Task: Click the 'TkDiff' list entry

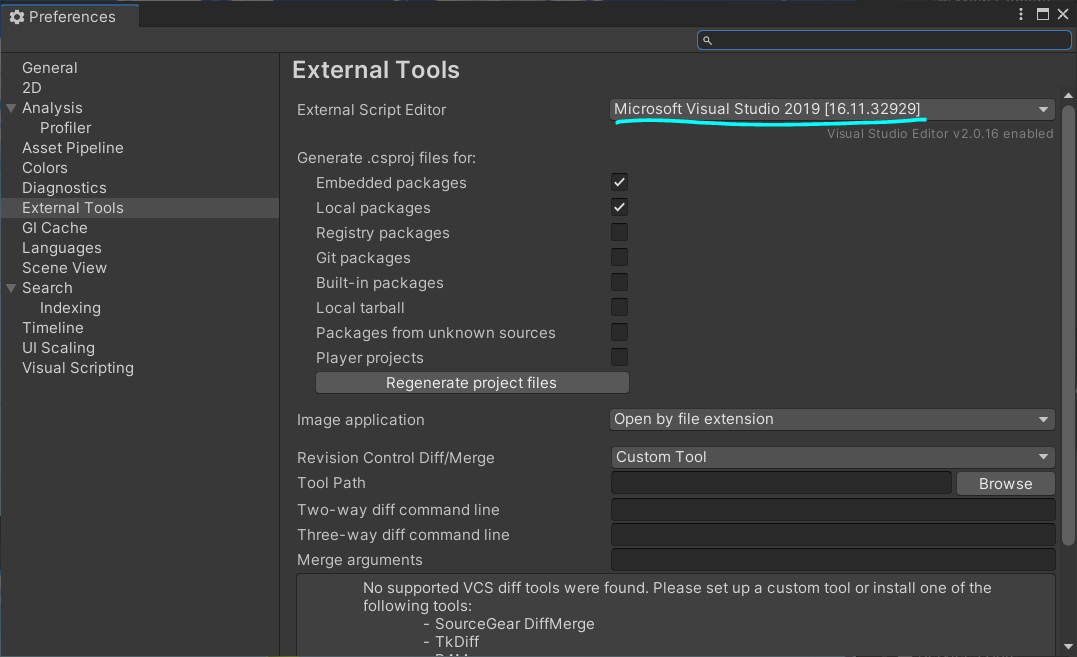Action: 457,642
